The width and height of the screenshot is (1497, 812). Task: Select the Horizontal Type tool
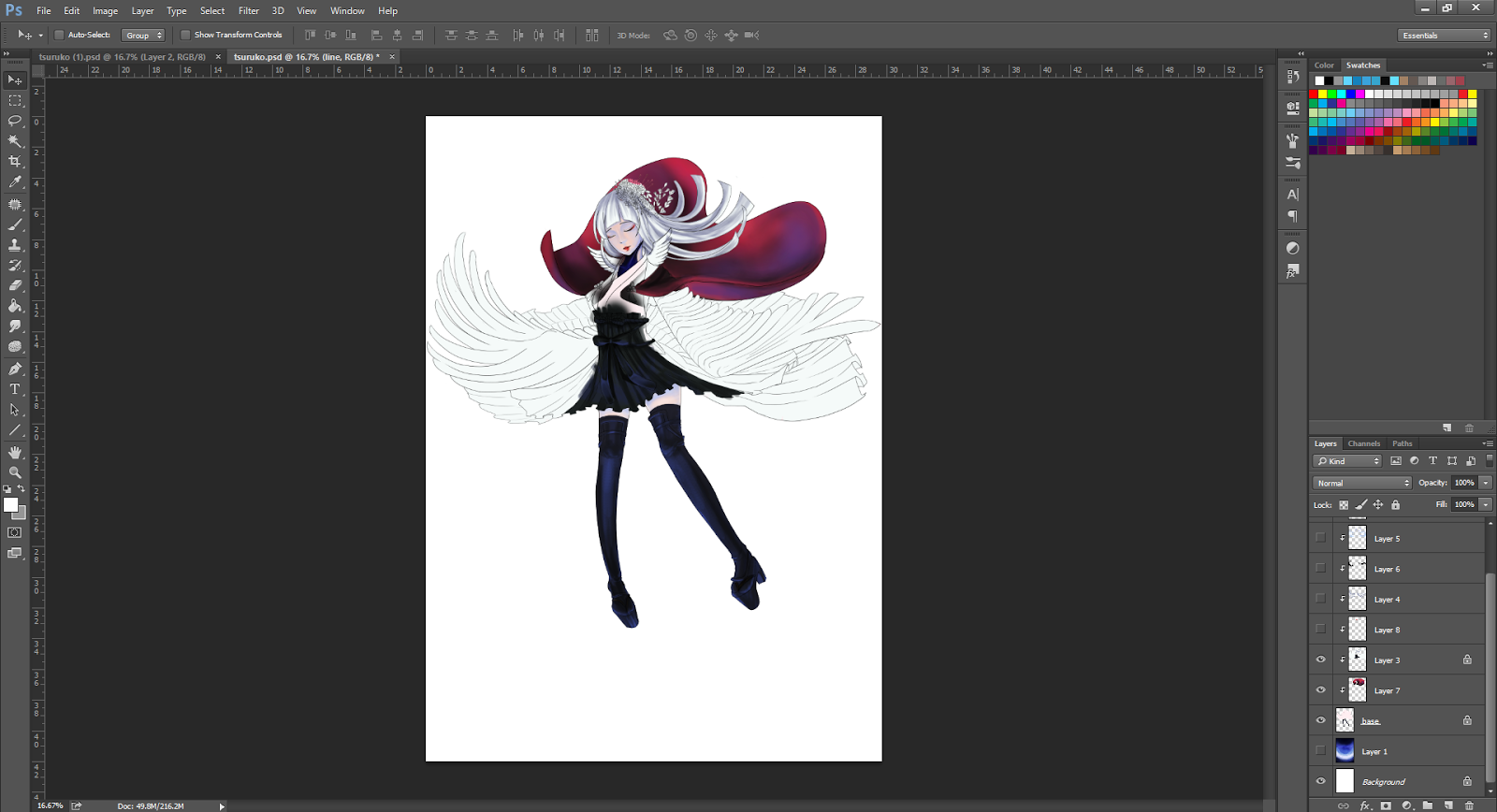[15, 389]
